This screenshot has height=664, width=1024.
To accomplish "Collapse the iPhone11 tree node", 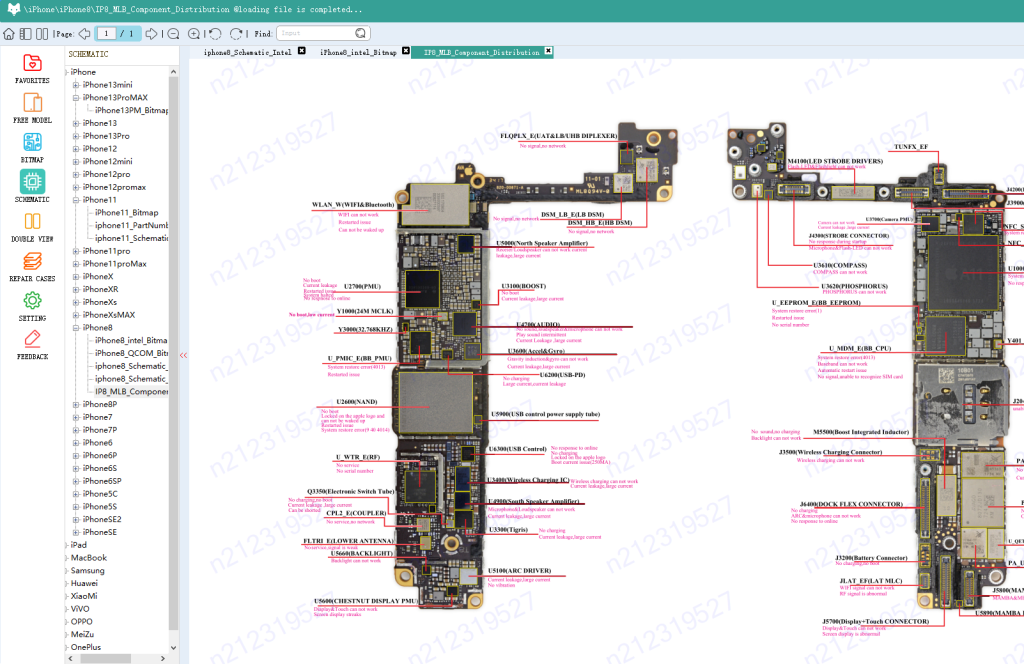I will [x=76, y=200].
